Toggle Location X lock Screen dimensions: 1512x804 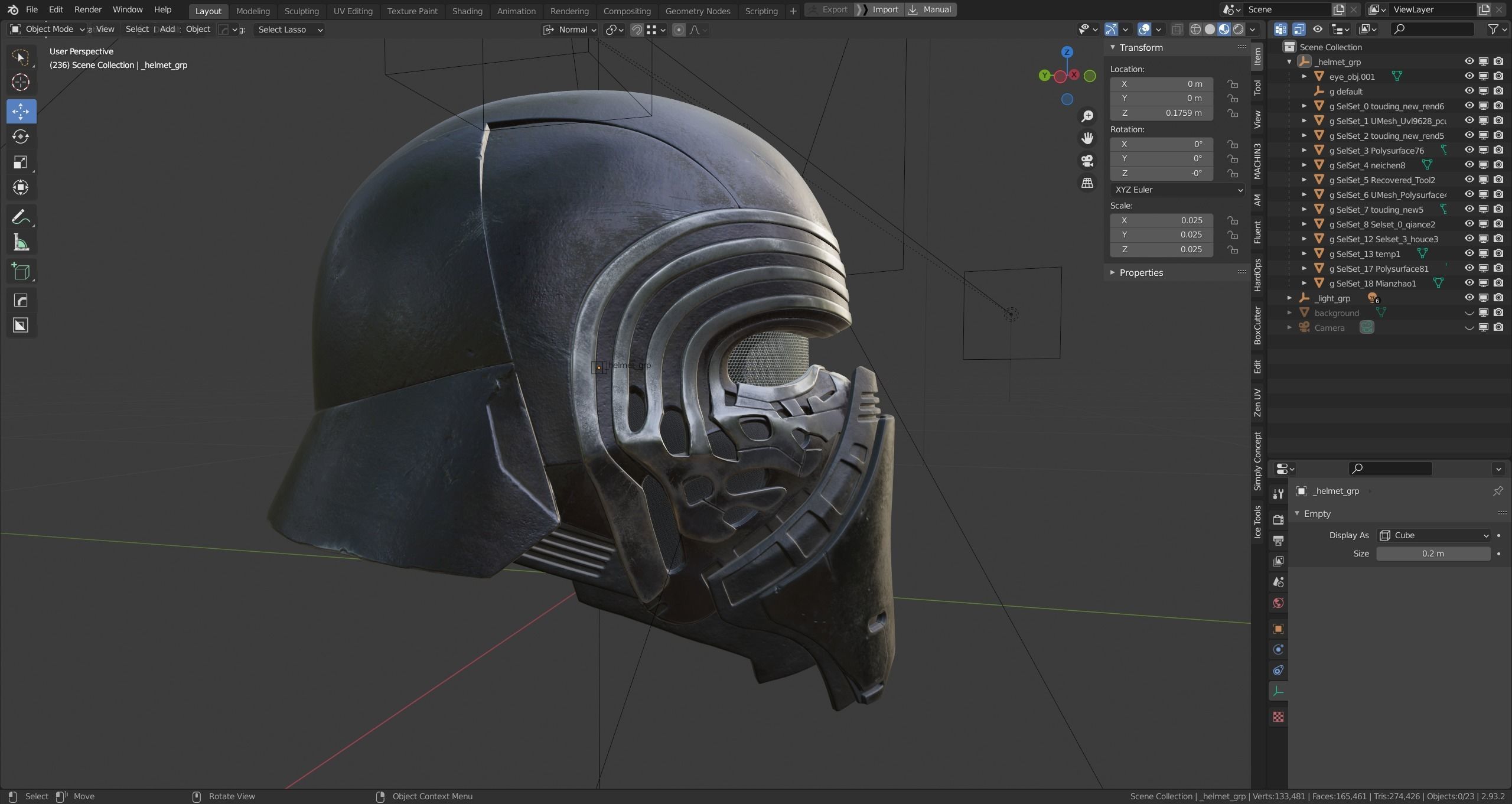pyautogui.click(x=1232, y=84)
